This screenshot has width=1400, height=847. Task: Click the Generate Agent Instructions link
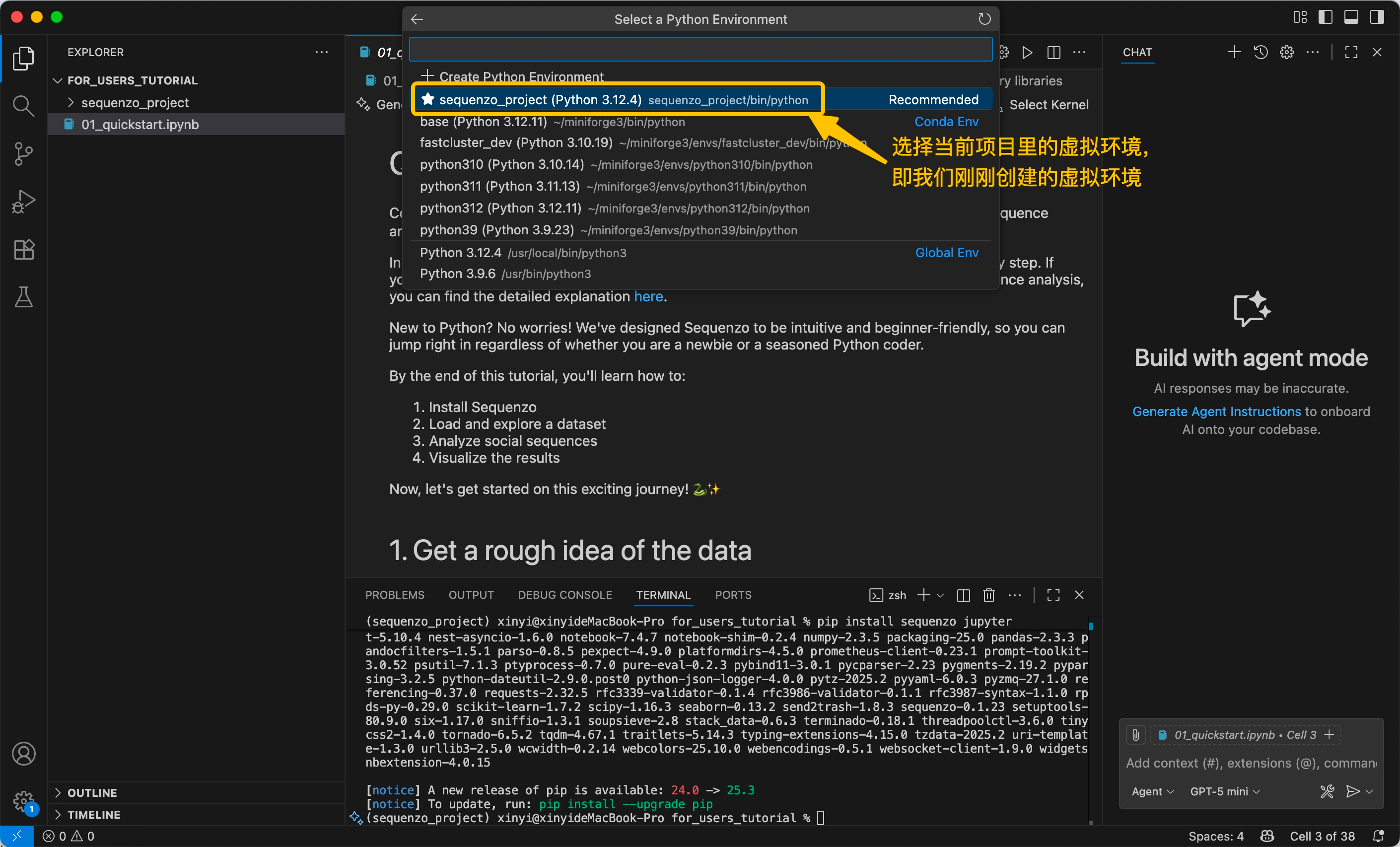point(1216,411)
